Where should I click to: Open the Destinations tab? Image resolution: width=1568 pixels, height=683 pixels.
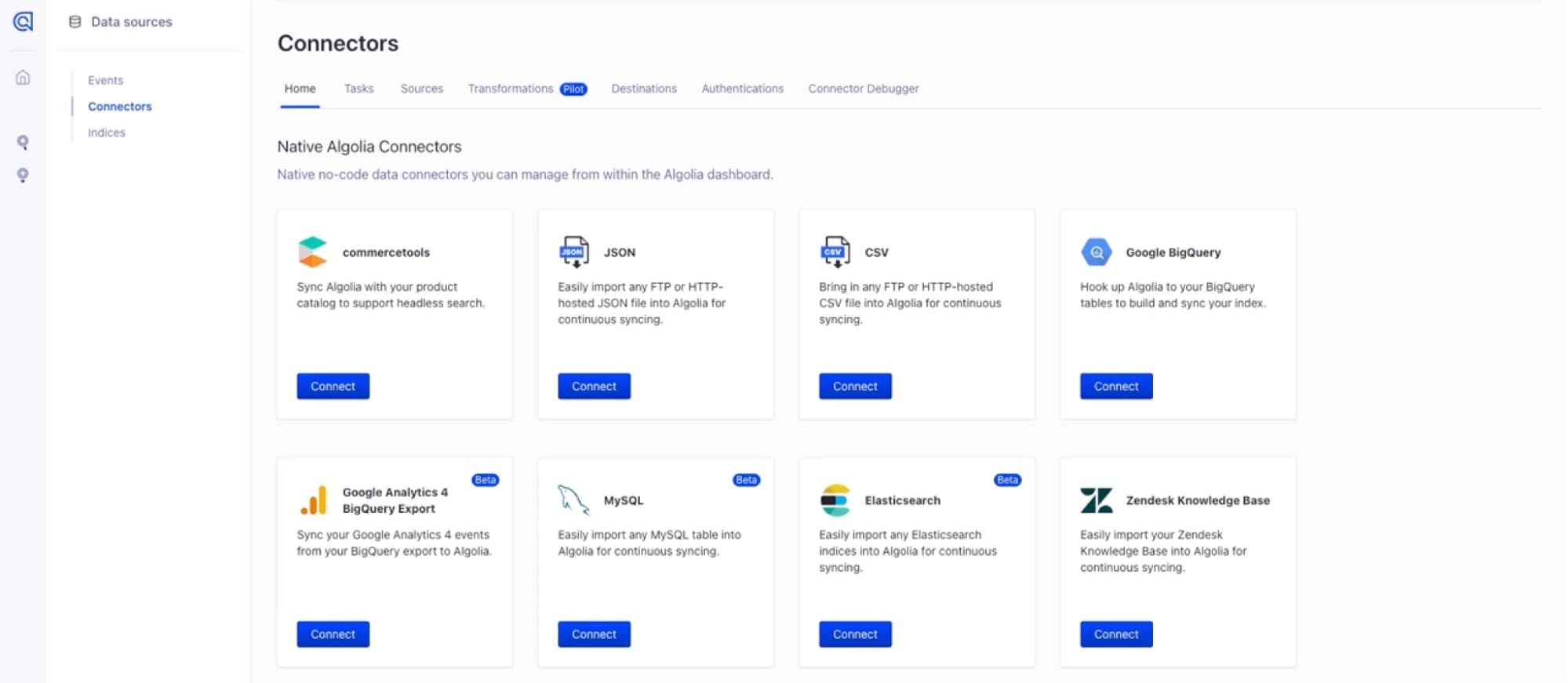pyautogui.click(x=644, y=89)
